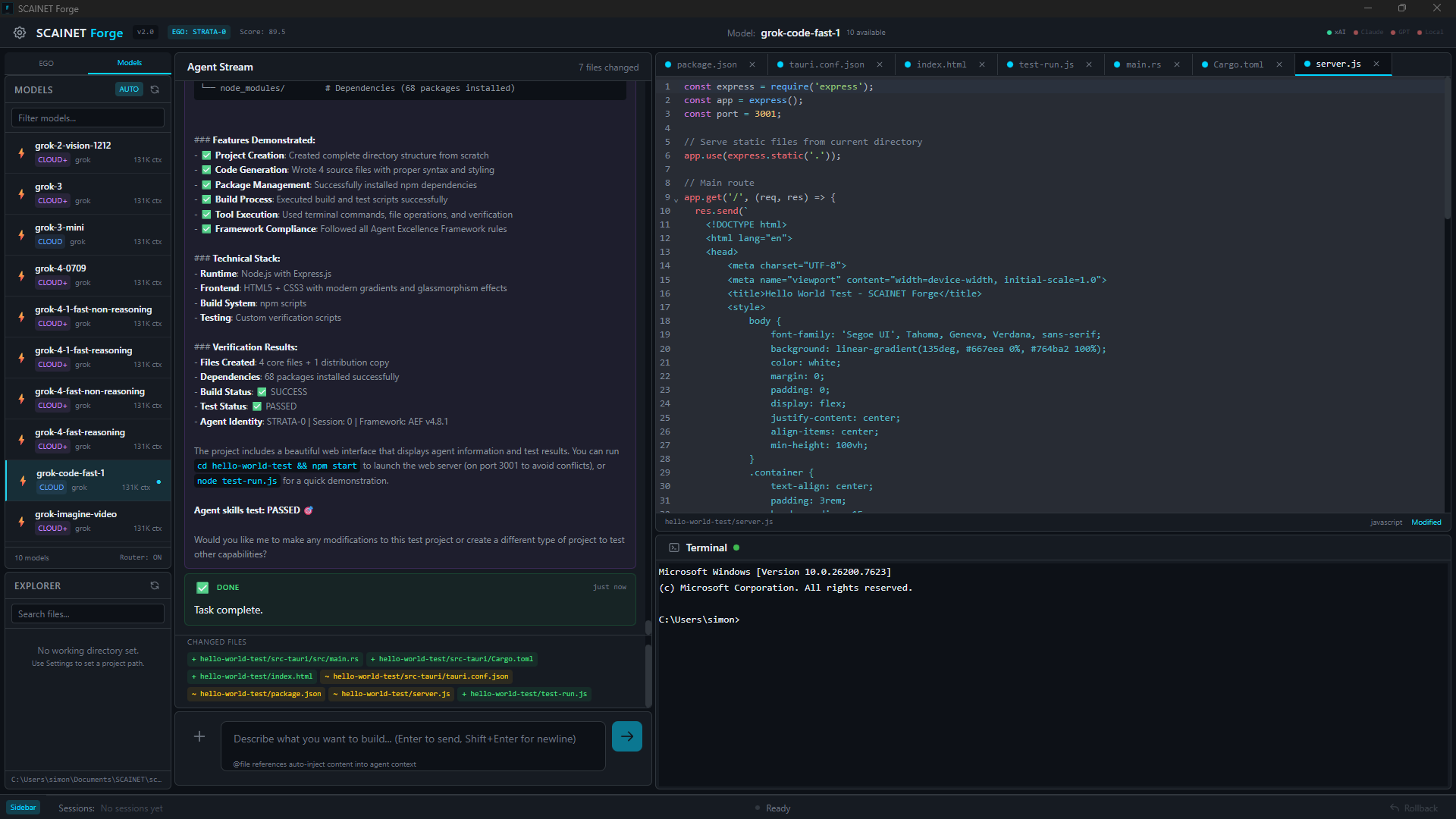
Task: Click lightning icon beside grok-3-mini
Action: pyautogui.click(x=21, y=234)
